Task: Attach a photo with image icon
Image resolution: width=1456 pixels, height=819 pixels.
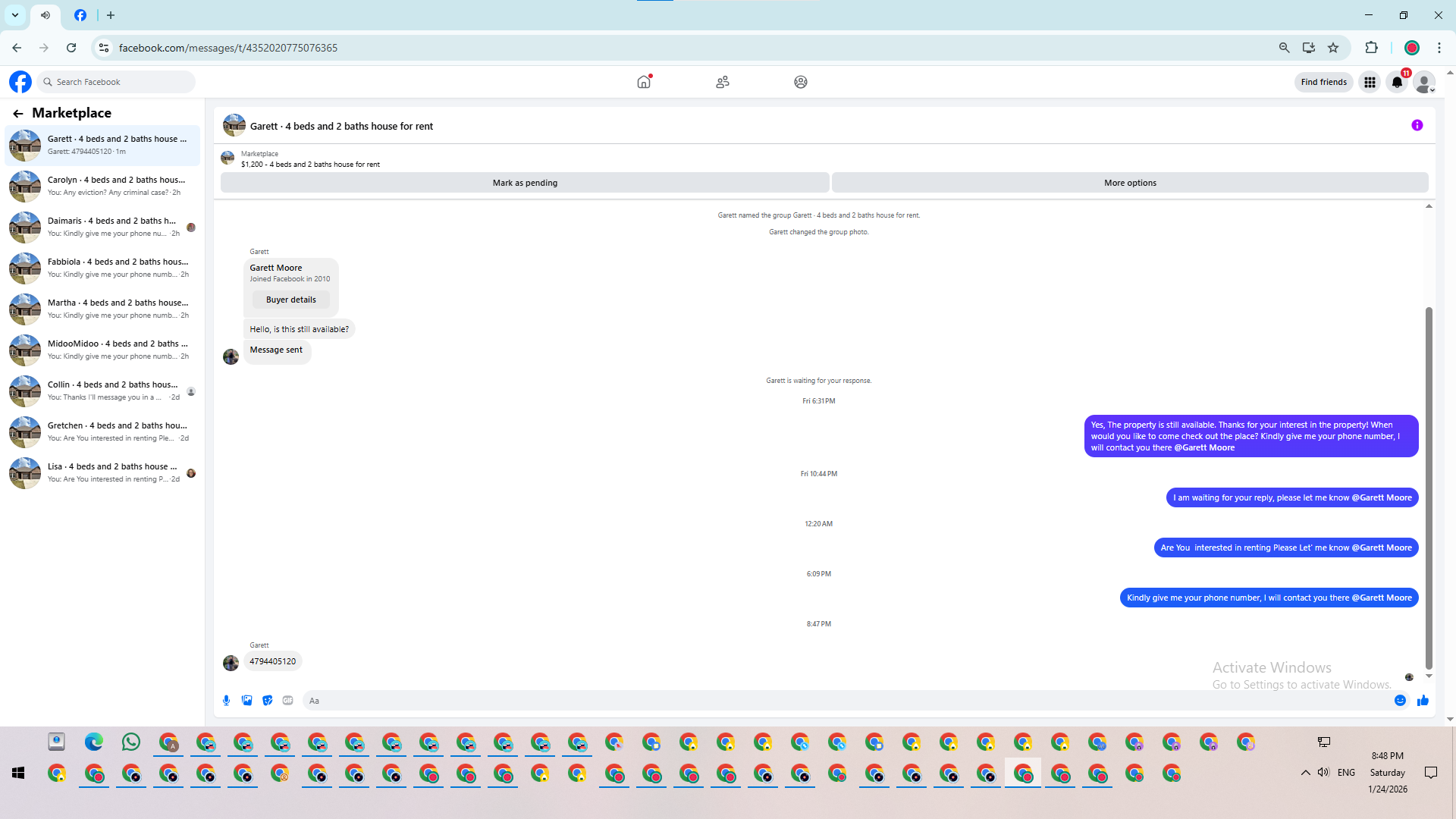Action: coord(246,701)
